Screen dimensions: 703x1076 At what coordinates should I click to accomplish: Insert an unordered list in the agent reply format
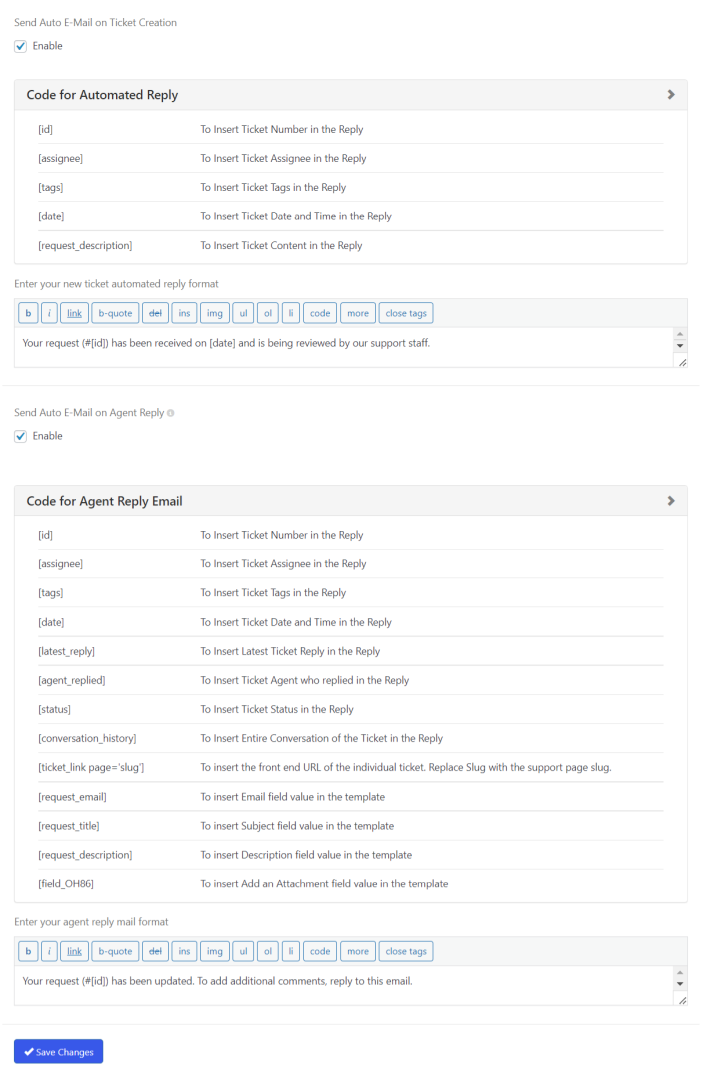tap(242, 950)
